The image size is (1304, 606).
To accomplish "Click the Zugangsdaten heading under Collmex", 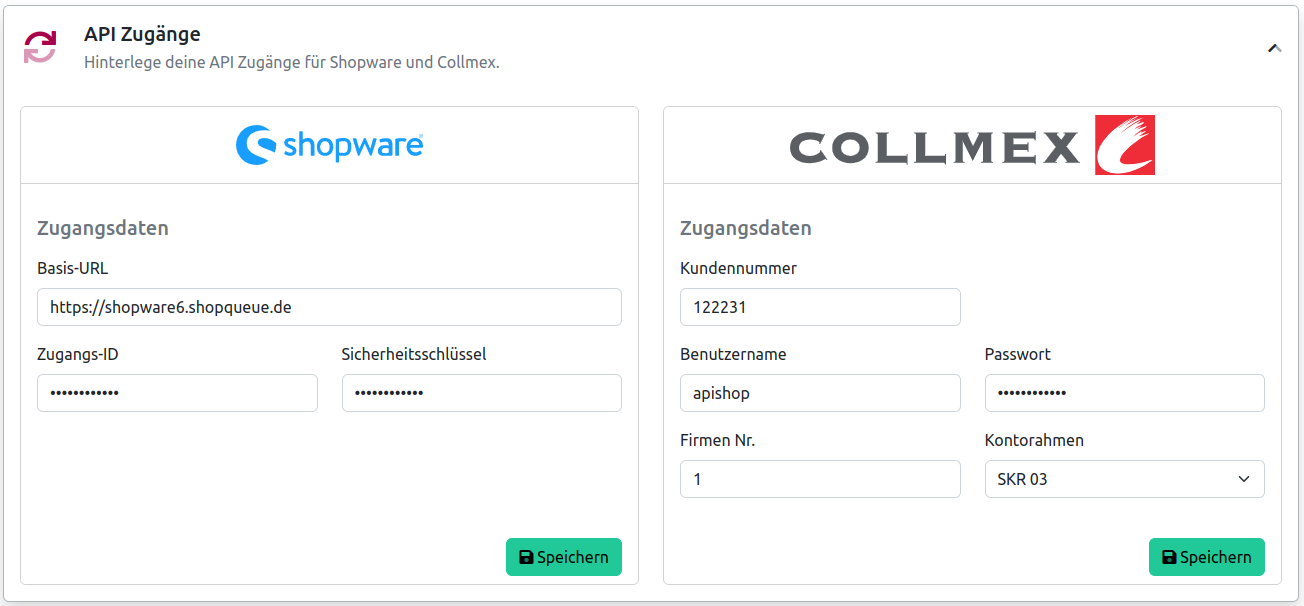I will coord(746,228).
